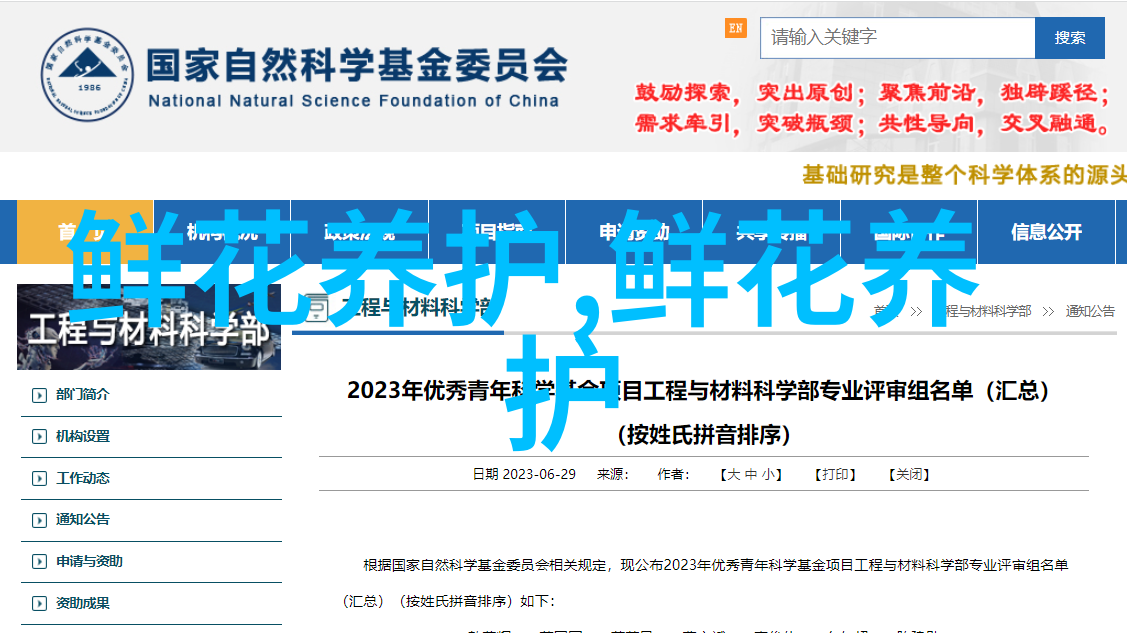The height and width of the screenshot is (633, 1127).
Task: Open the 首页 home navigation tab
Action: (x=85, y=232)
